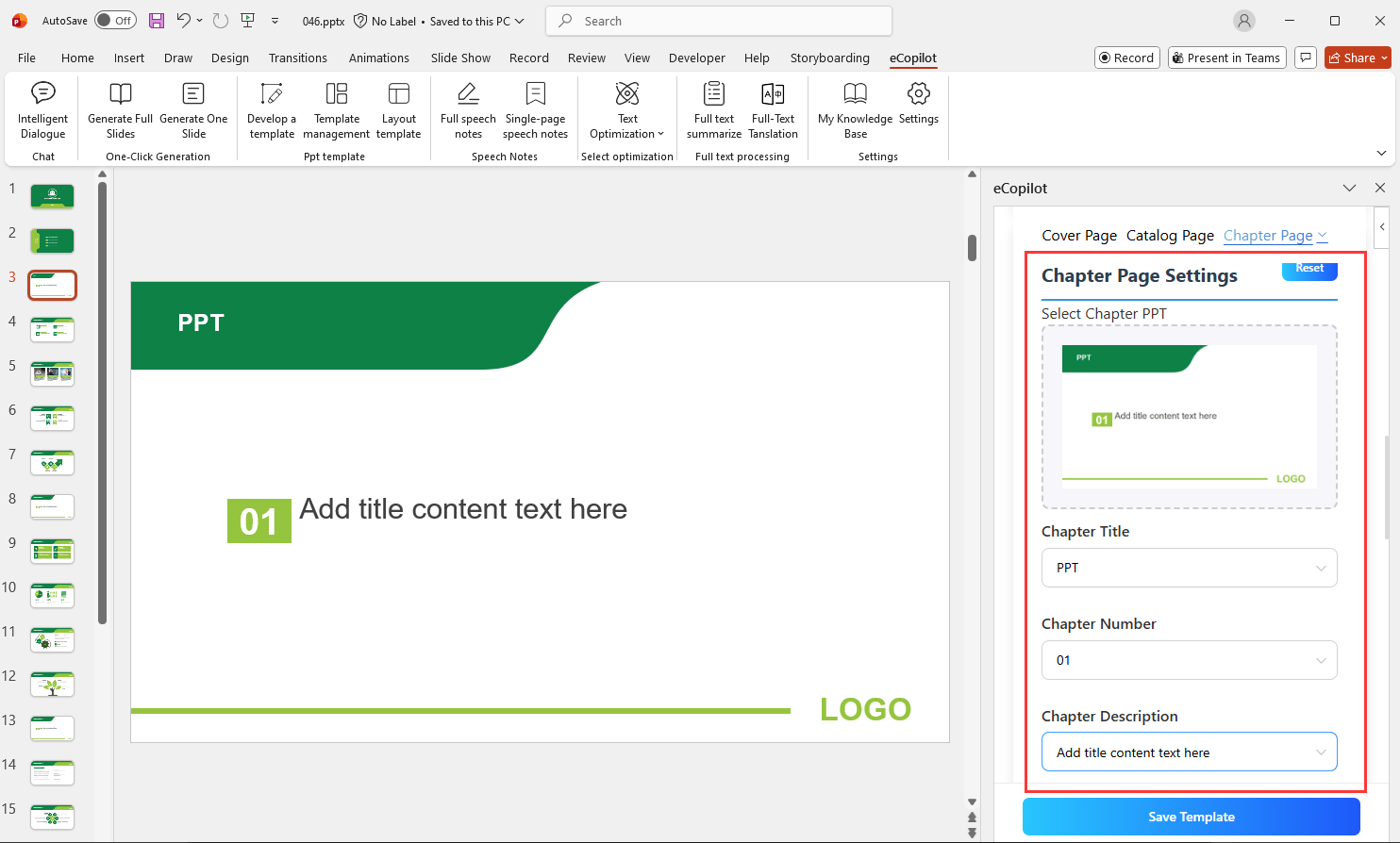Switch to the Home tab
Screen dimensions: 1400x843
(x=77, y=58)
